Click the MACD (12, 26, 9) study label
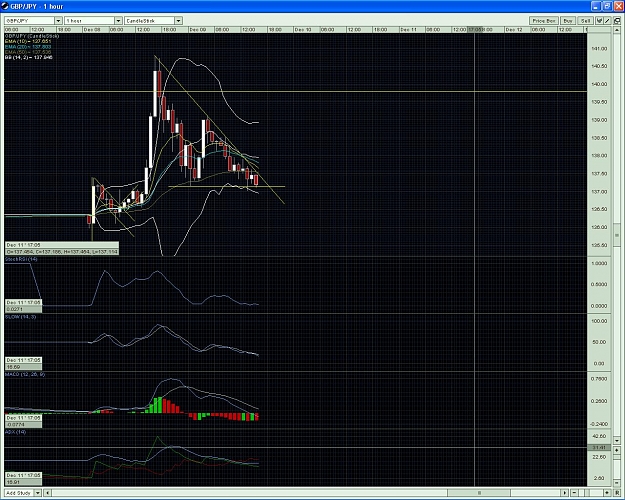 pos(25,374)
